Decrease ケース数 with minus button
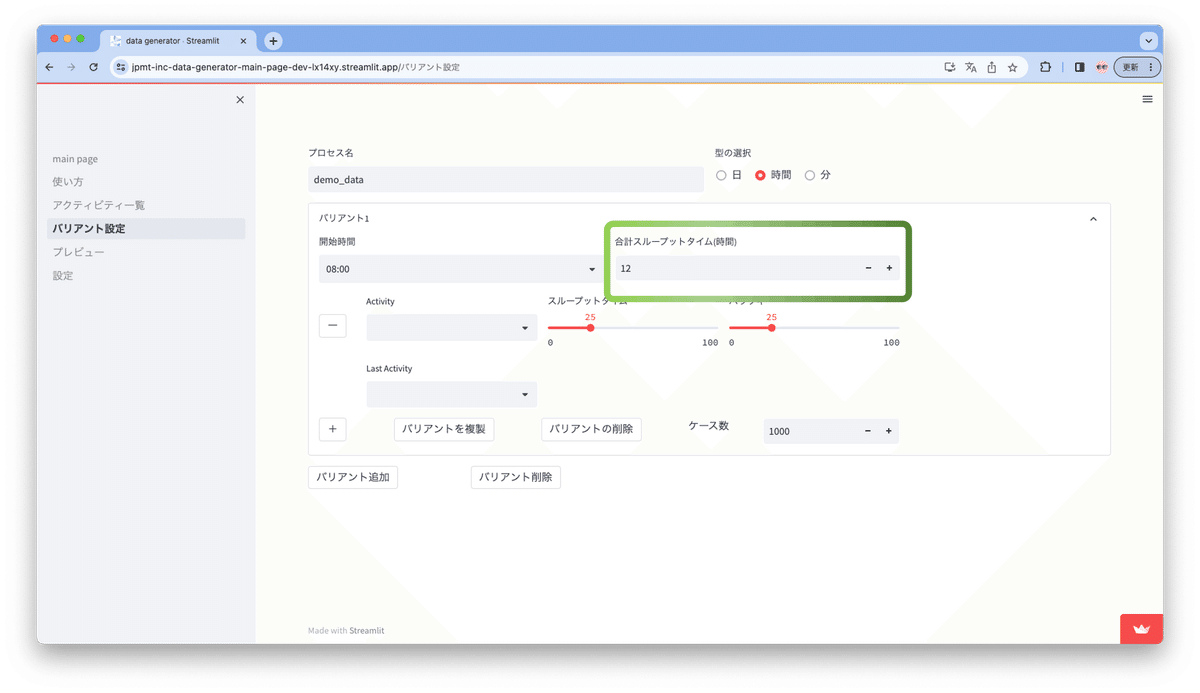 (x=868, y=431)
